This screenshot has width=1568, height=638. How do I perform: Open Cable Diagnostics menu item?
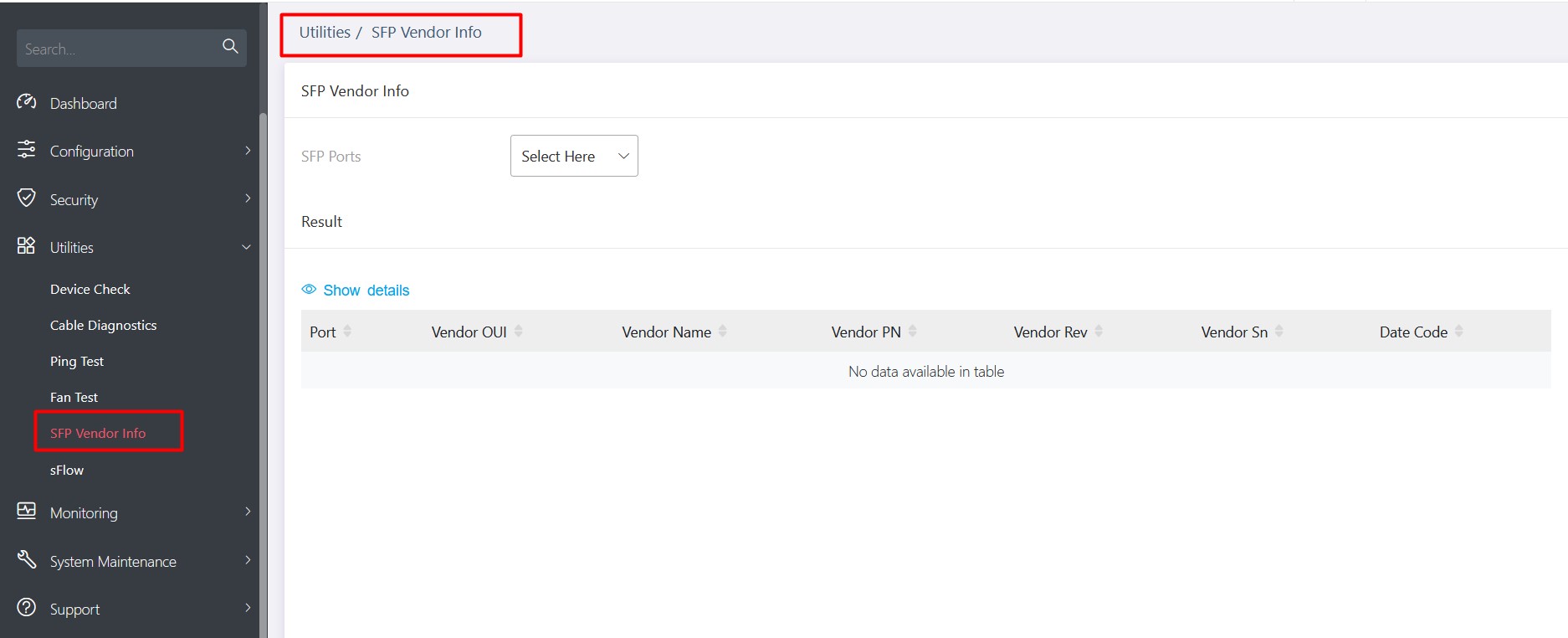click(x=103, y=326)
